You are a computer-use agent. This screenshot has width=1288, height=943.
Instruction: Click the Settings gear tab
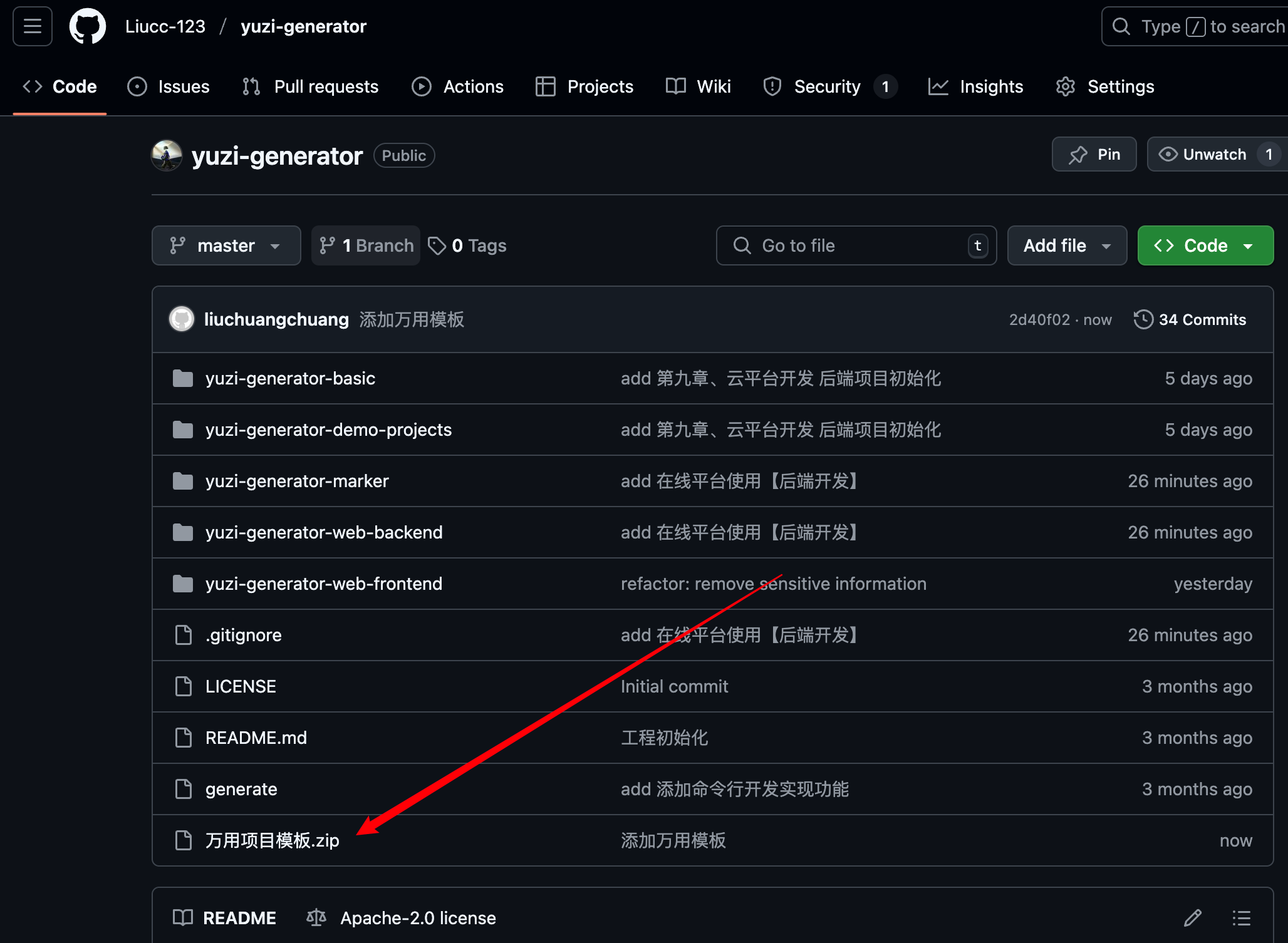point(1105,86)
